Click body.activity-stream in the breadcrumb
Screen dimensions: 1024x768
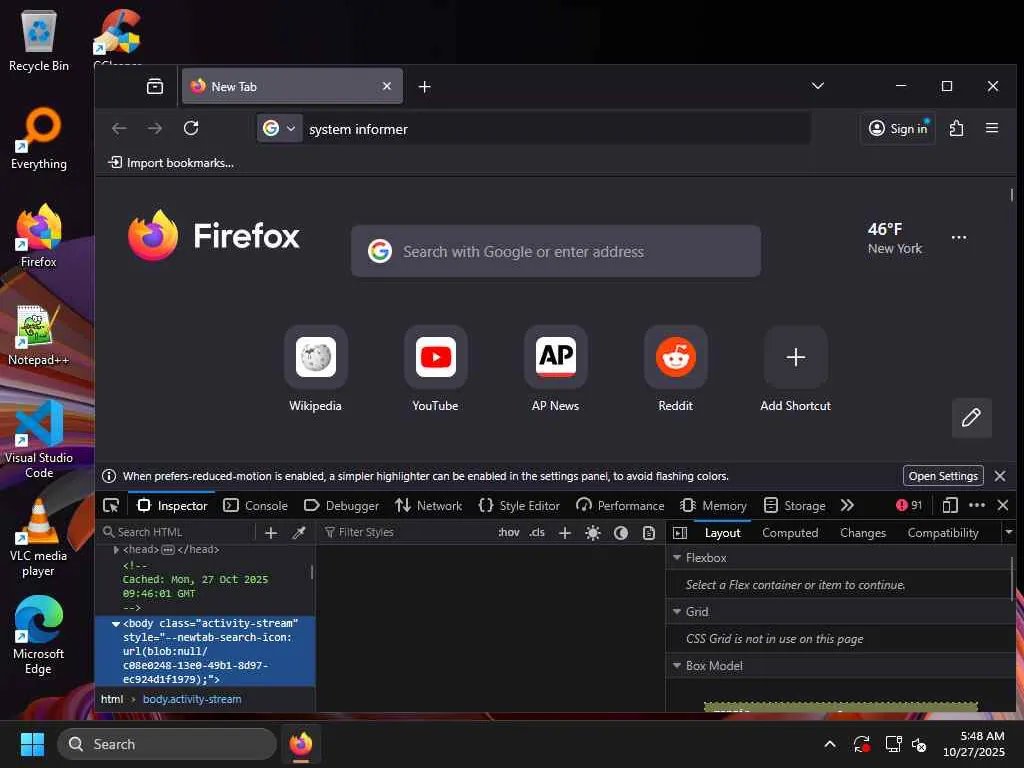click(x=192, y=699)
